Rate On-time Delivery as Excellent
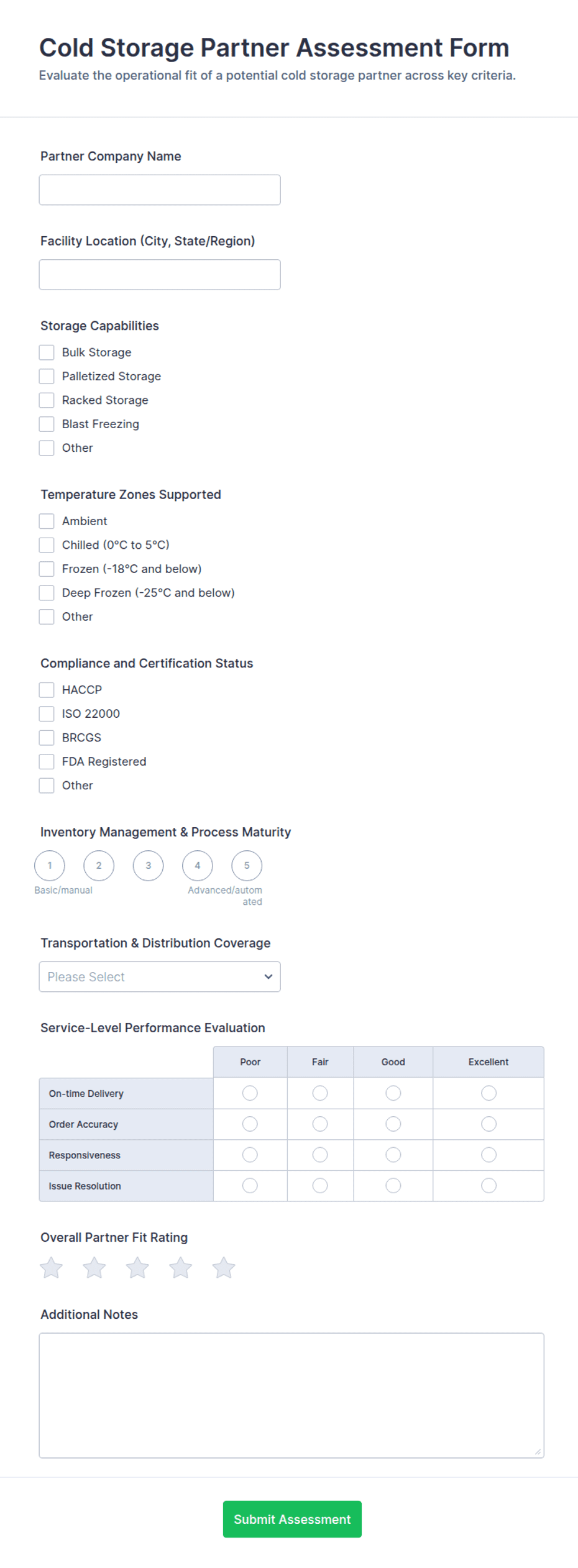The width and height of the screenshot is (578, 1568). [489, 1093]
